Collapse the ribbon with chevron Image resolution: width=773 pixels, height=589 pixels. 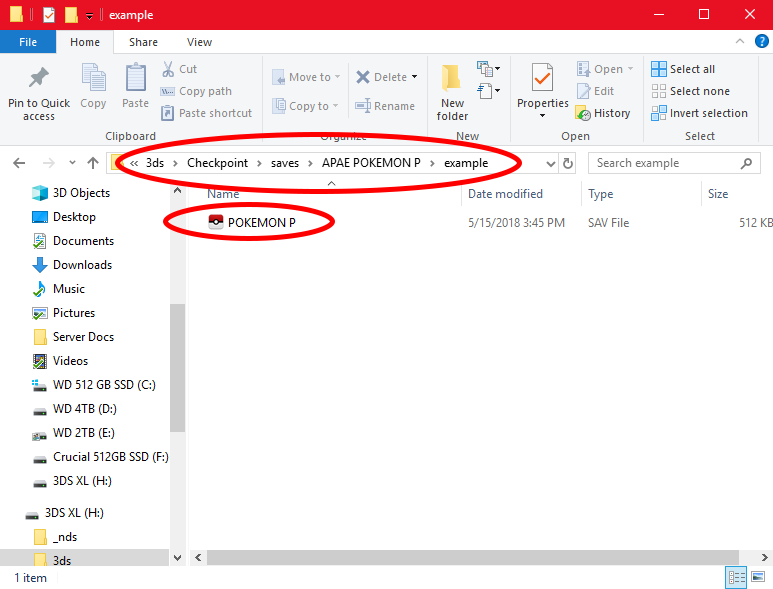pos(739,42)
